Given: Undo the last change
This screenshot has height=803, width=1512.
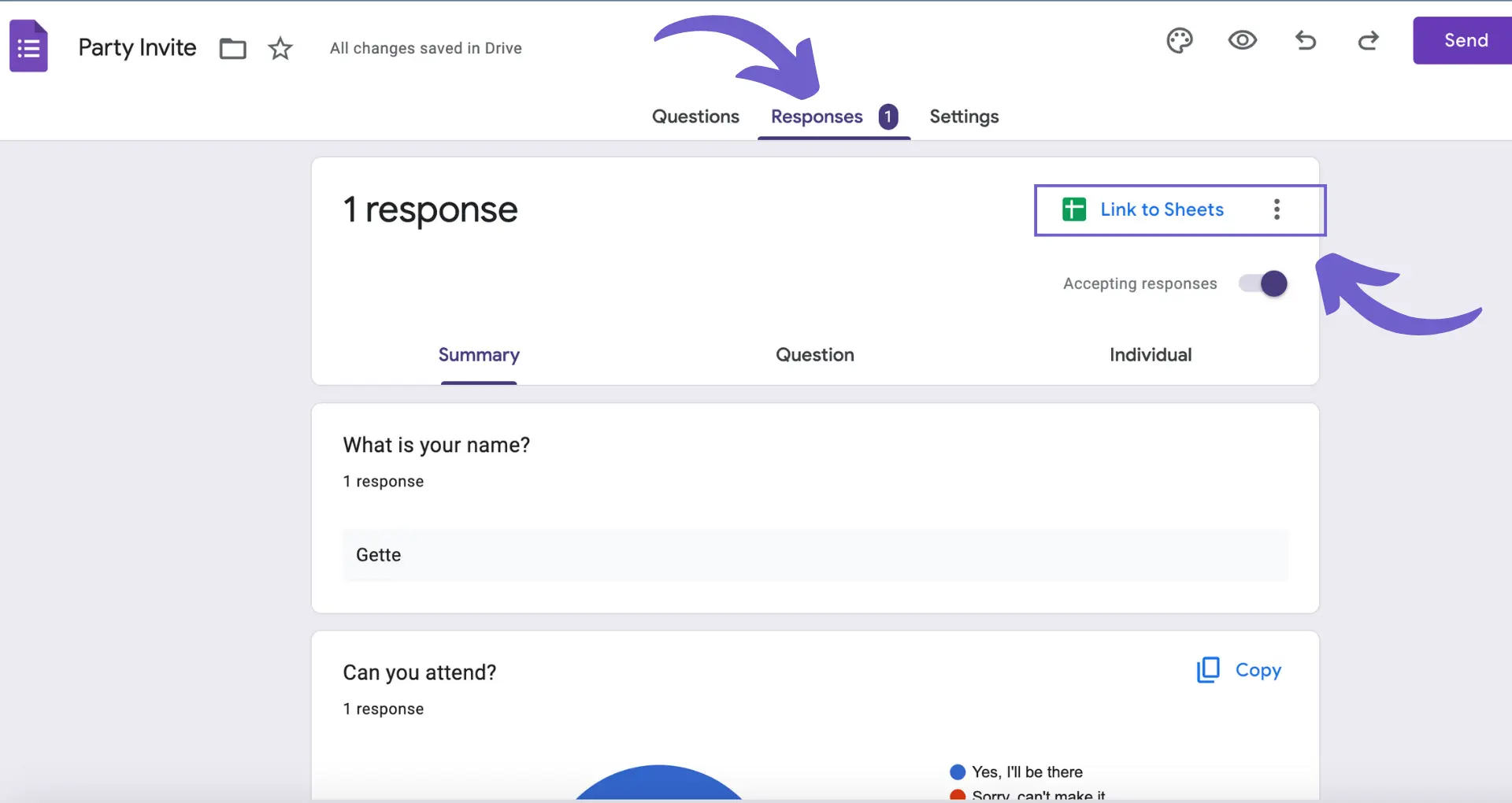Looking at the screenshot, I should pos(1306,40).
